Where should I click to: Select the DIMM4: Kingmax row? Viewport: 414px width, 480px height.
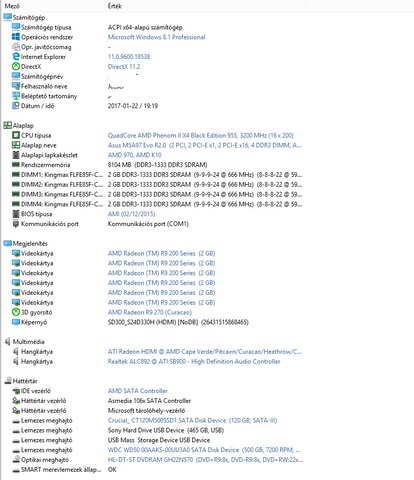[x=157, y=204]
